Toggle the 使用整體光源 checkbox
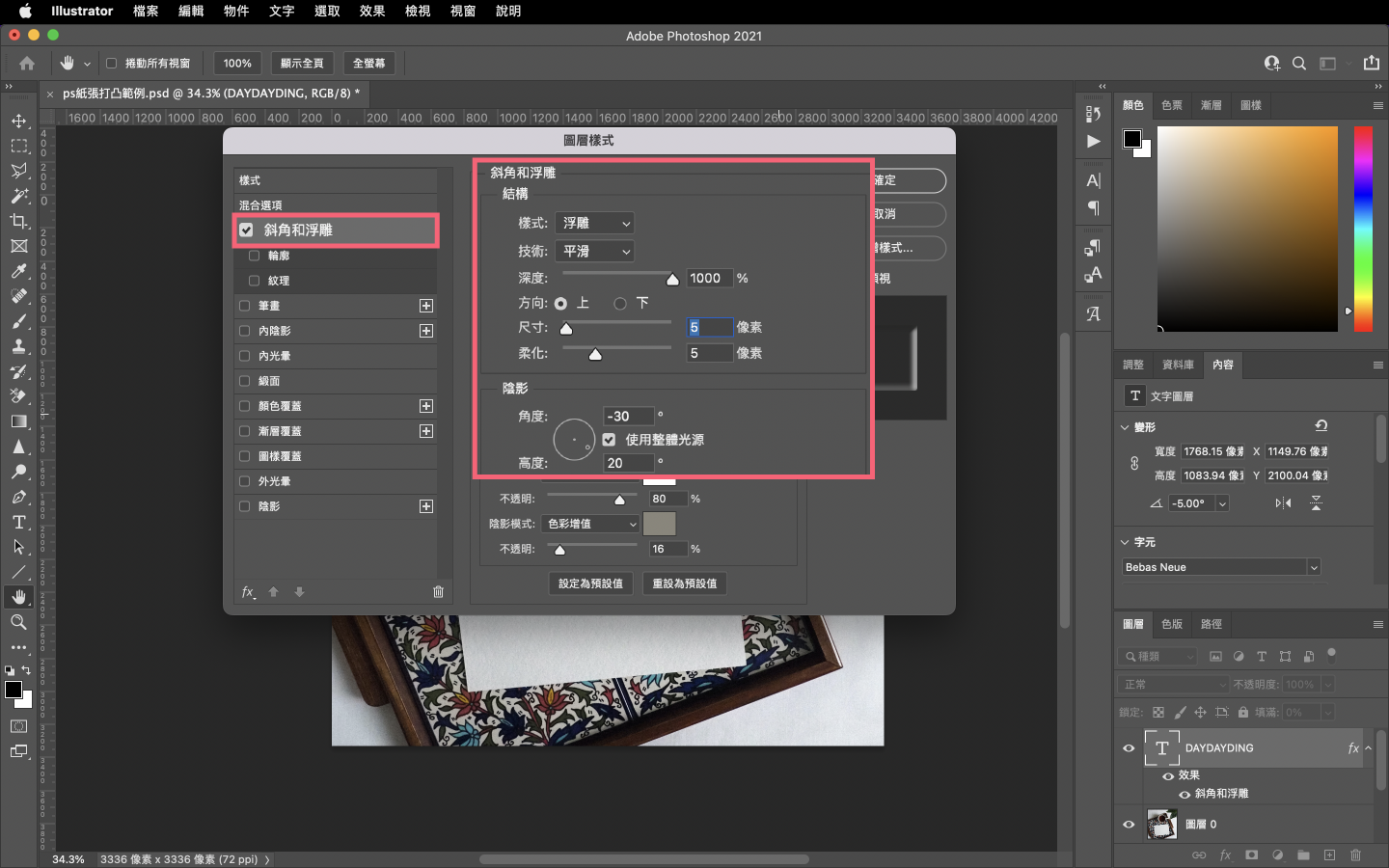Screen dimensions: 1389x868 click(x=609, y=440)
